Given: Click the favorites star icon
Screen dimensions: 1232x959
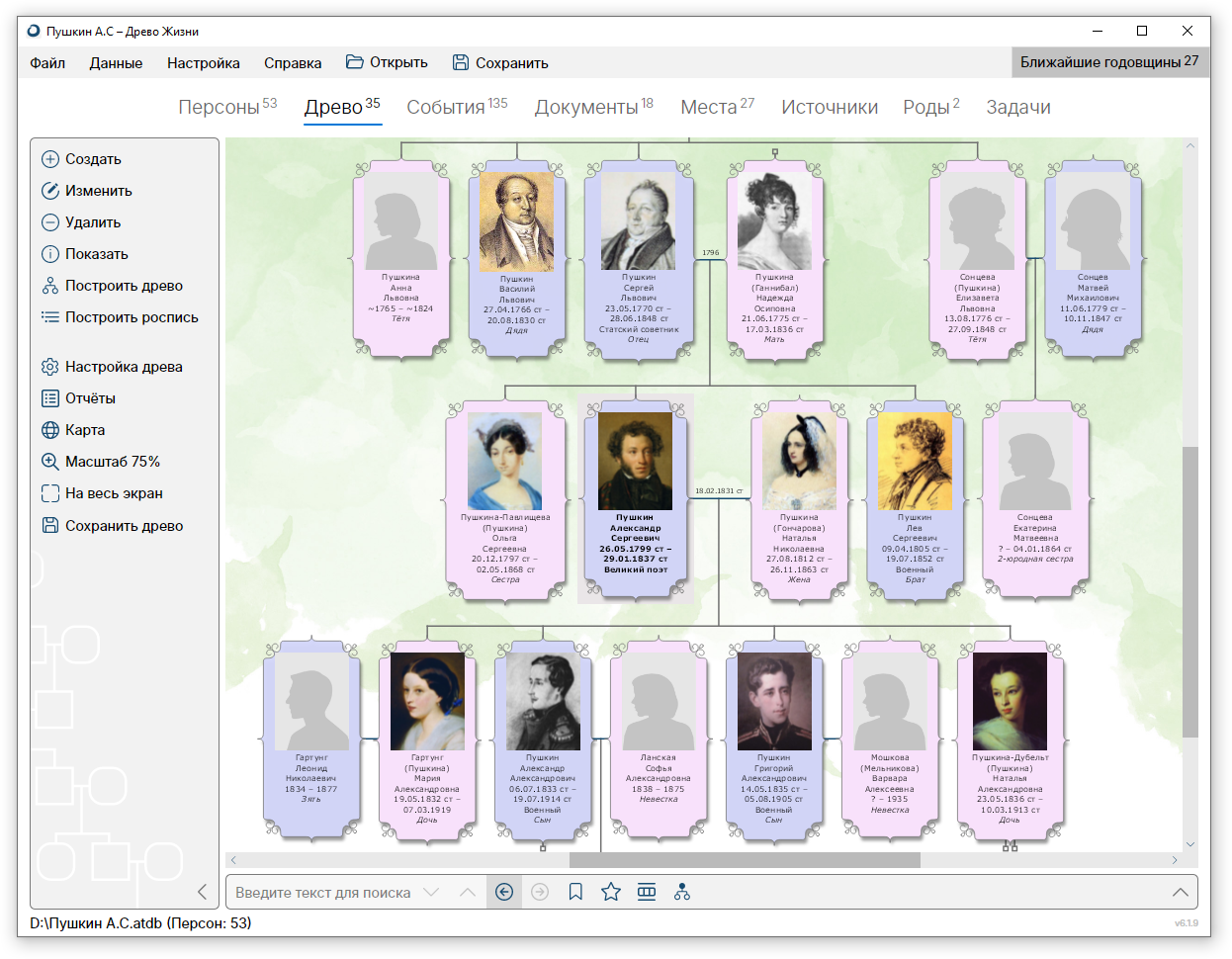Looking at the screenshot, I should point(611,892).
